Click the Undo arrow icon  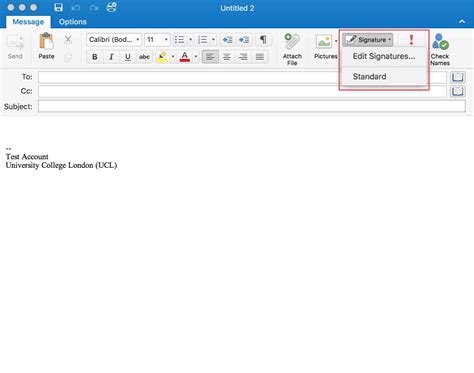pyautogui.click(x=76, y=8)
